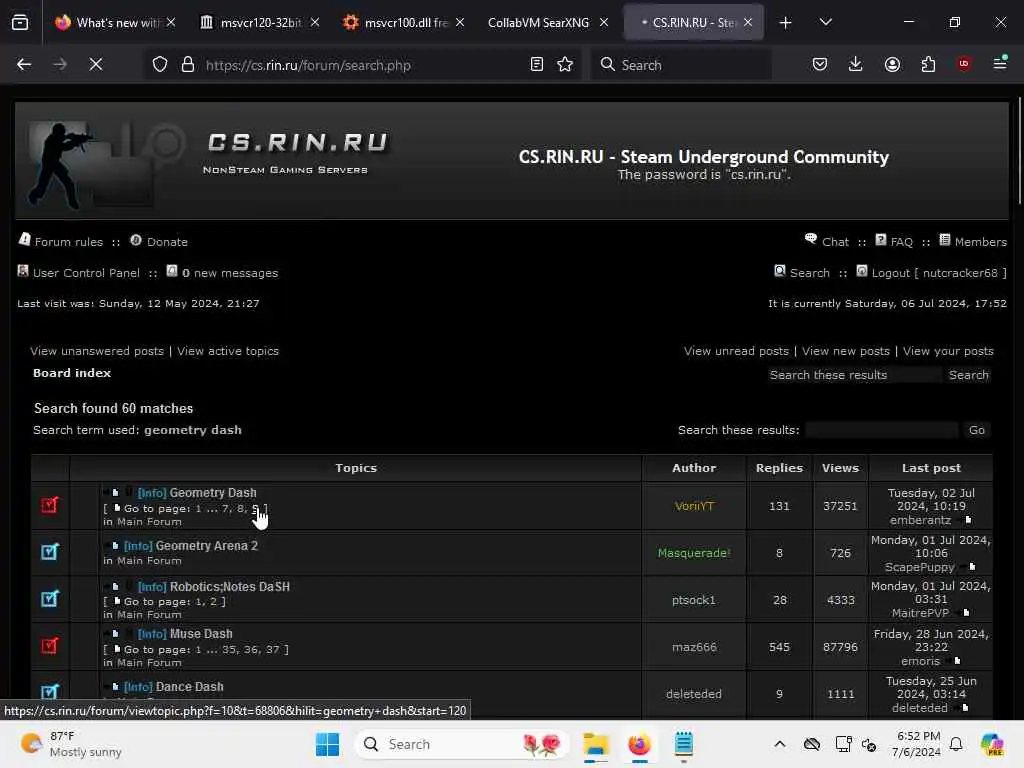Open the downloads arrow icon
The width and height of the screenshot is (1024, 768).
[856, 65]
